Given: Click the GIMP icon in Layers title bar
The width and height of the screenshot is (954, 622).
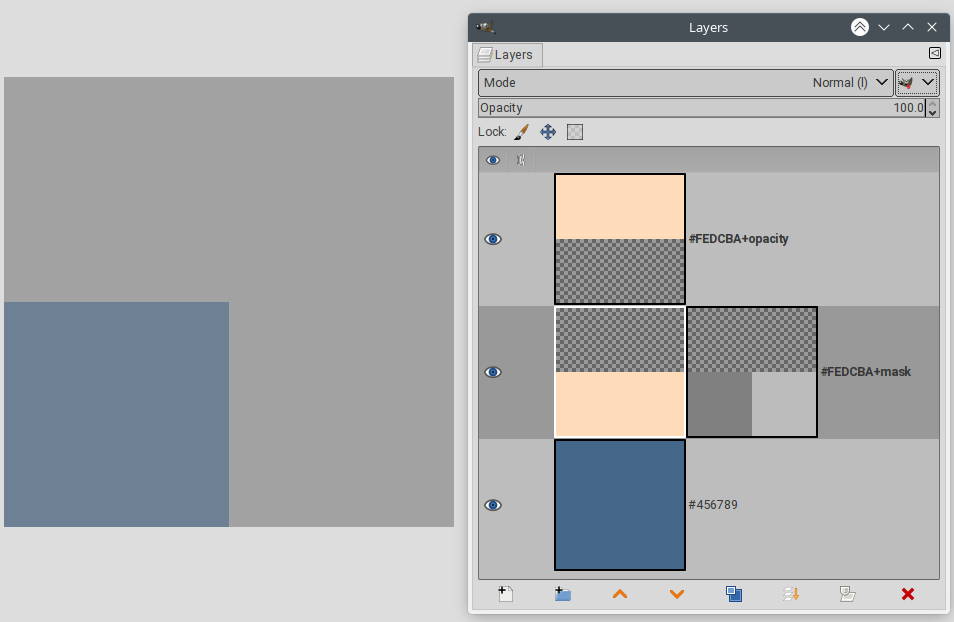Looking at the screenshot, I should click(486, 27).
